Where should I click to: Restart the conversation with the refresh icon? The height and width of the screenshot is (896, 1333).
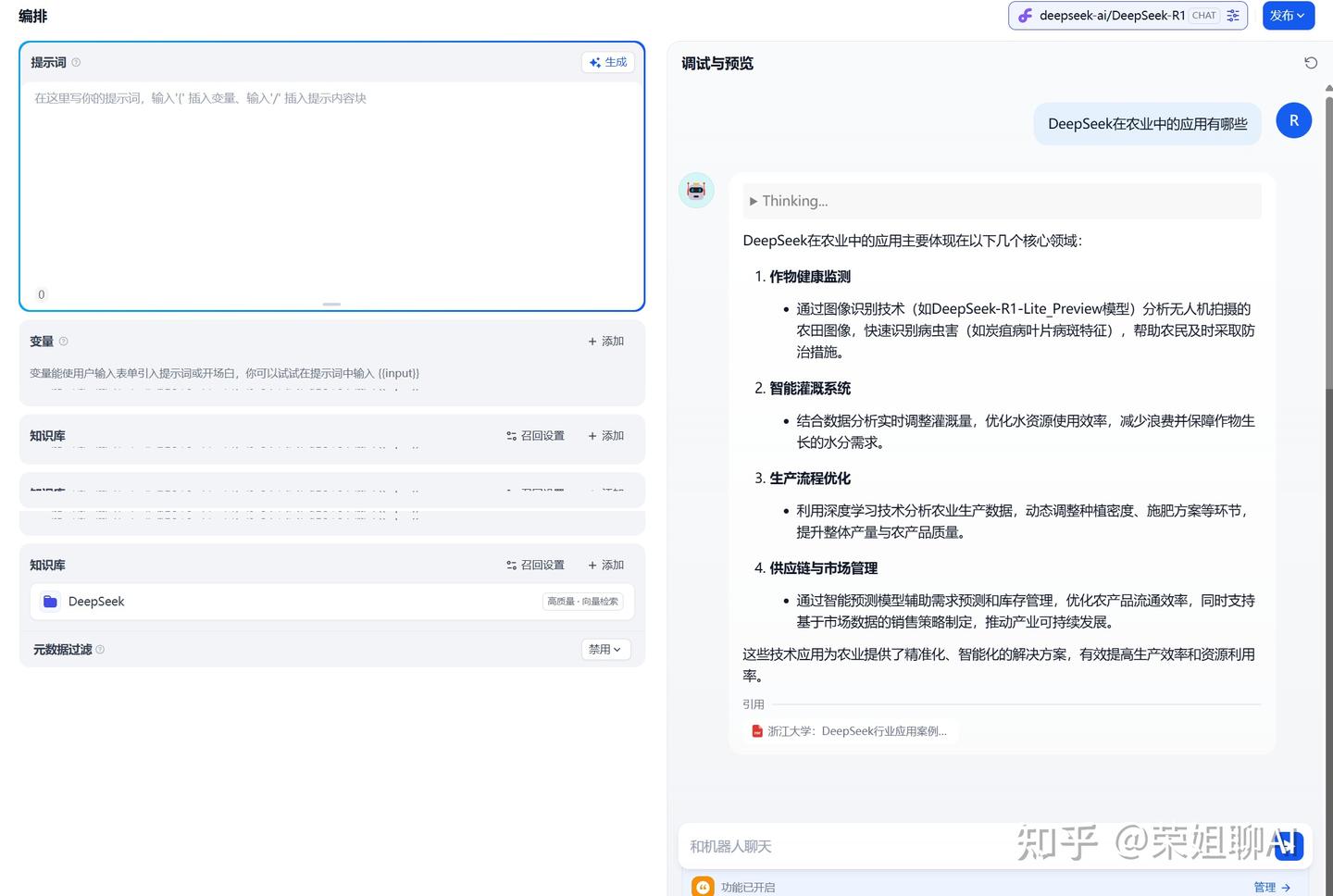[x=1311, y=63]
